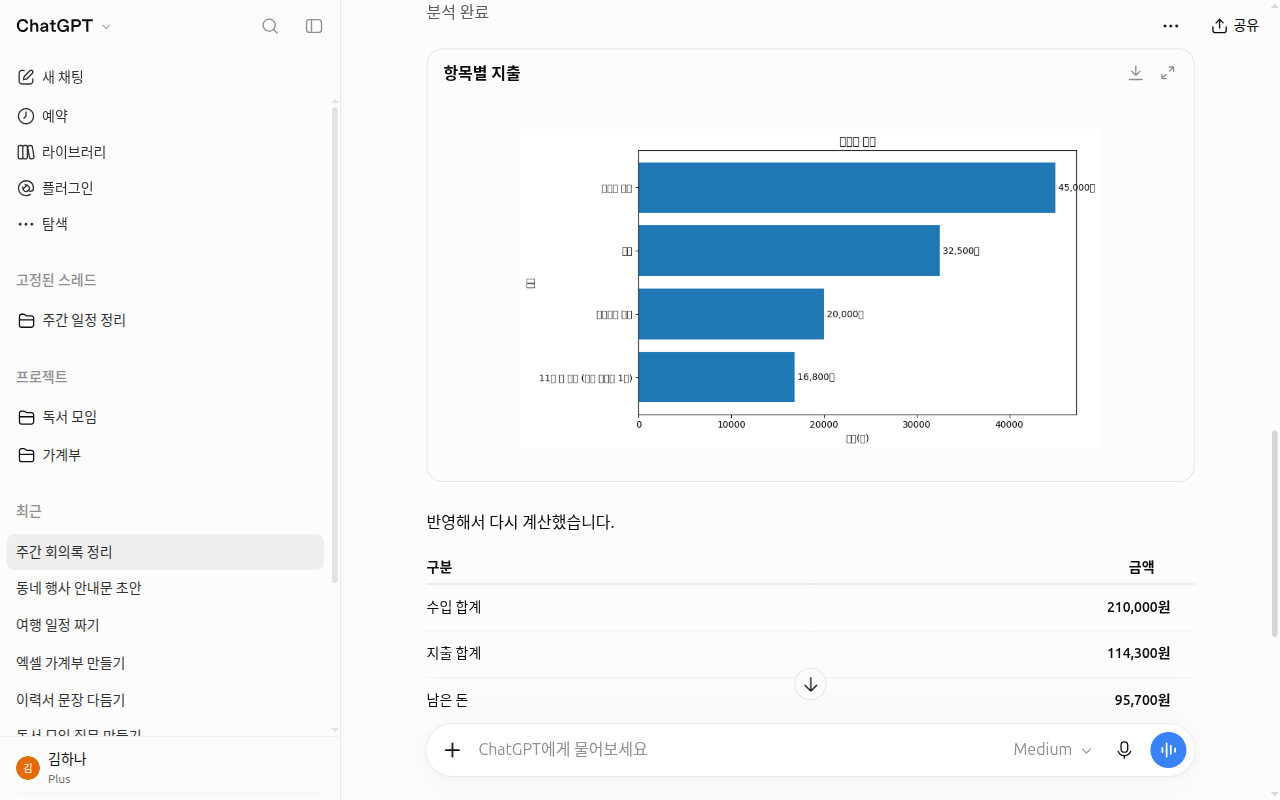Jump to bottom with down-arrow button
The height and width of the screenshot is (800, 1280).
(811, 684)
